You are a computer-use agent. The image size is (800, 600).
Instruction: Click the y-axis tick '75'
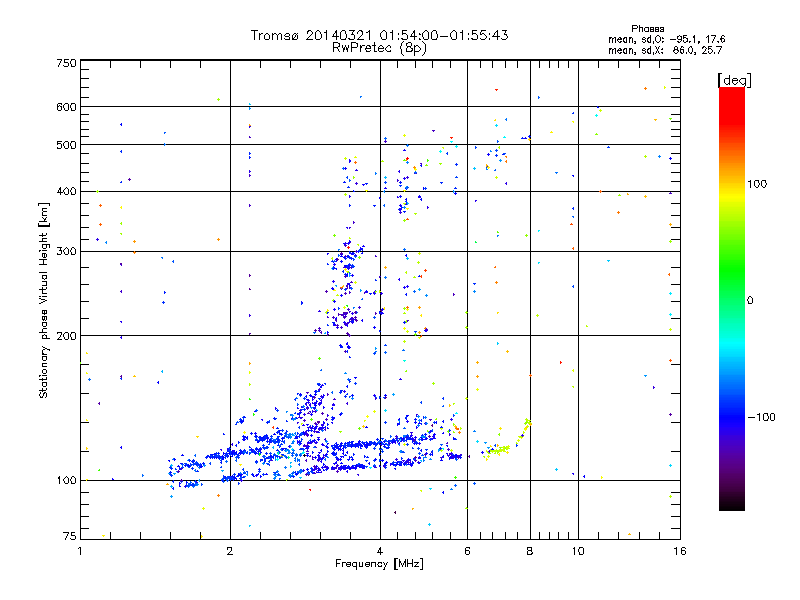[x=70, y=536]
